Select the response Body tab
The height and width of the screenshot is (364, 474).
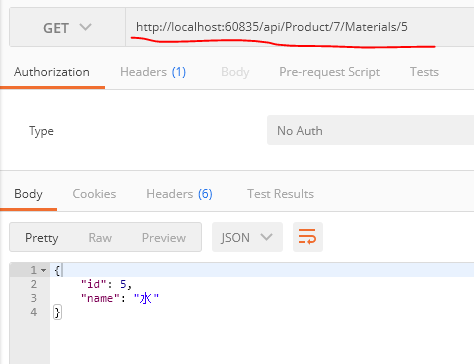point(28,194)
